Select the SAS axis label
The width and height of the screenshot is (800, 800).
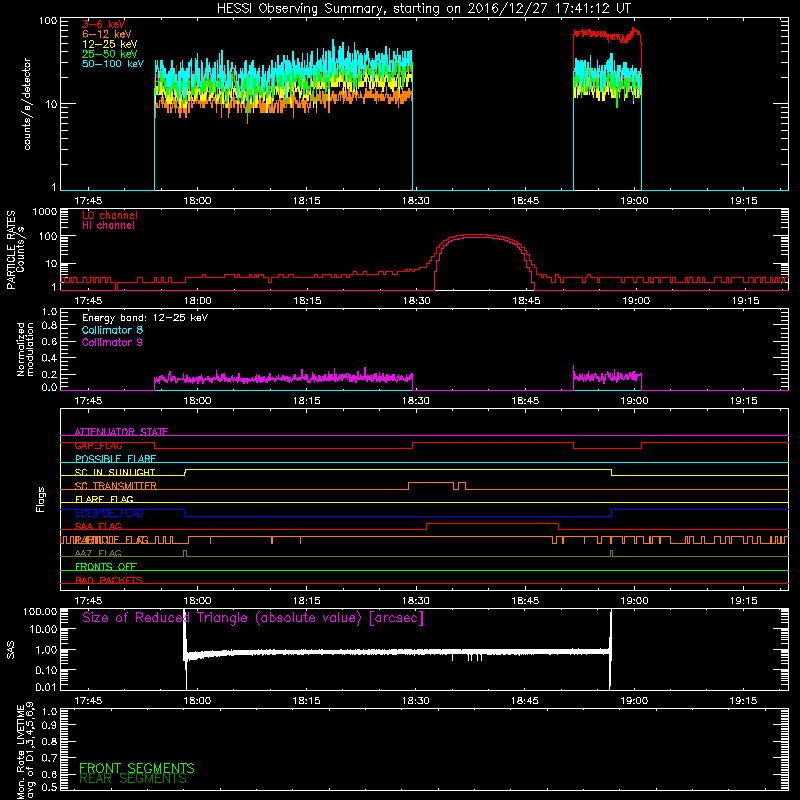click(x=11, y=650)
